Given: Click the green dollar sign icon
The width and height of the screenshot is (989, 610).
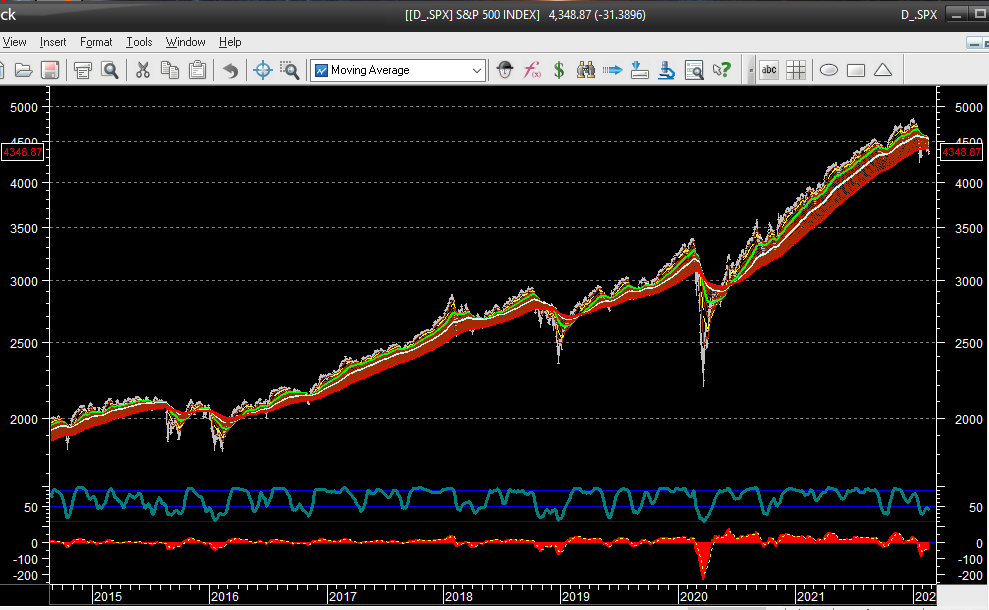Looking at the screenshot, I should click(559, 70).
